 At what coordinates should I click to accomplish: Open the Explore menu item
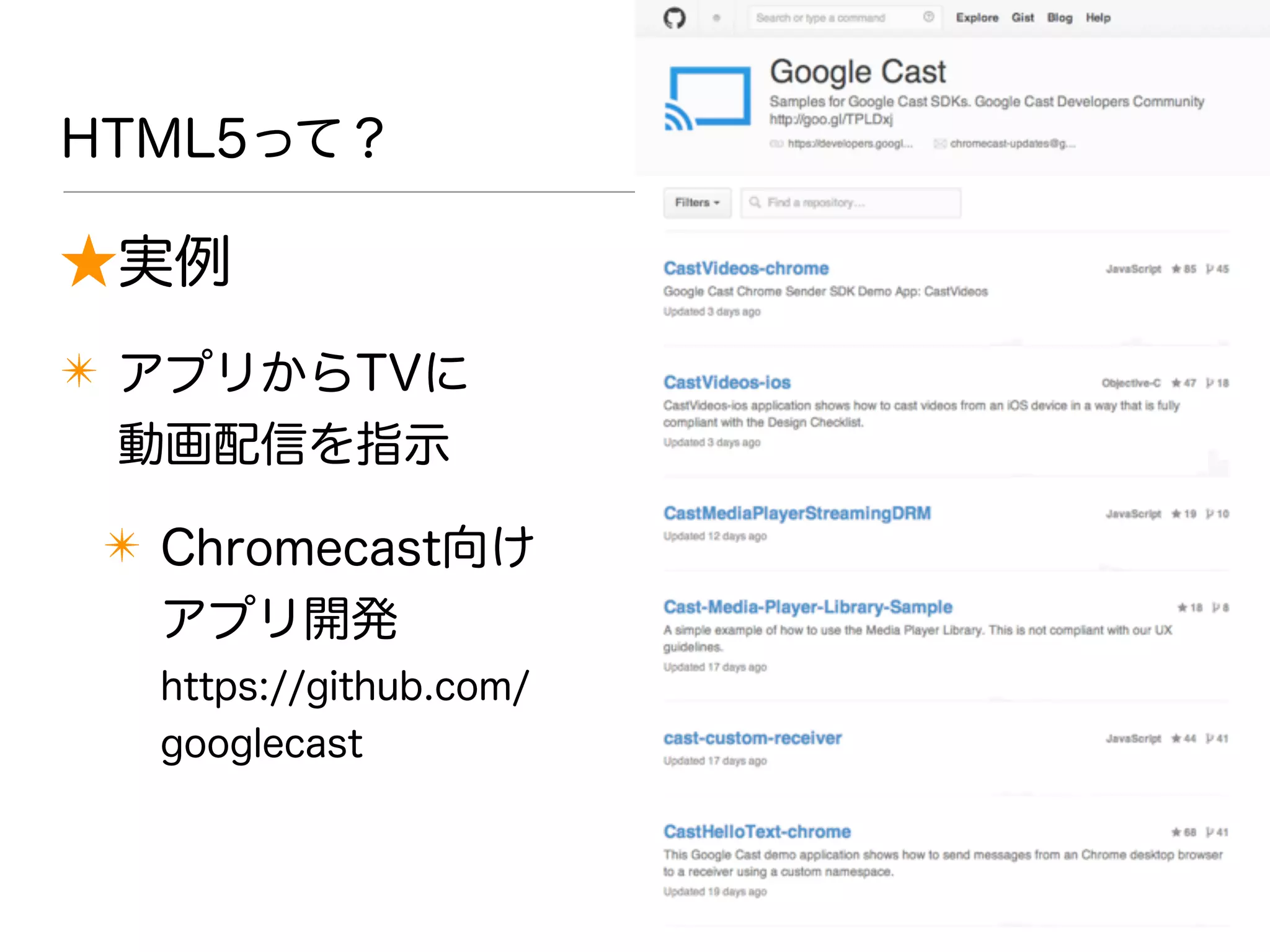[x=977, y=18]
